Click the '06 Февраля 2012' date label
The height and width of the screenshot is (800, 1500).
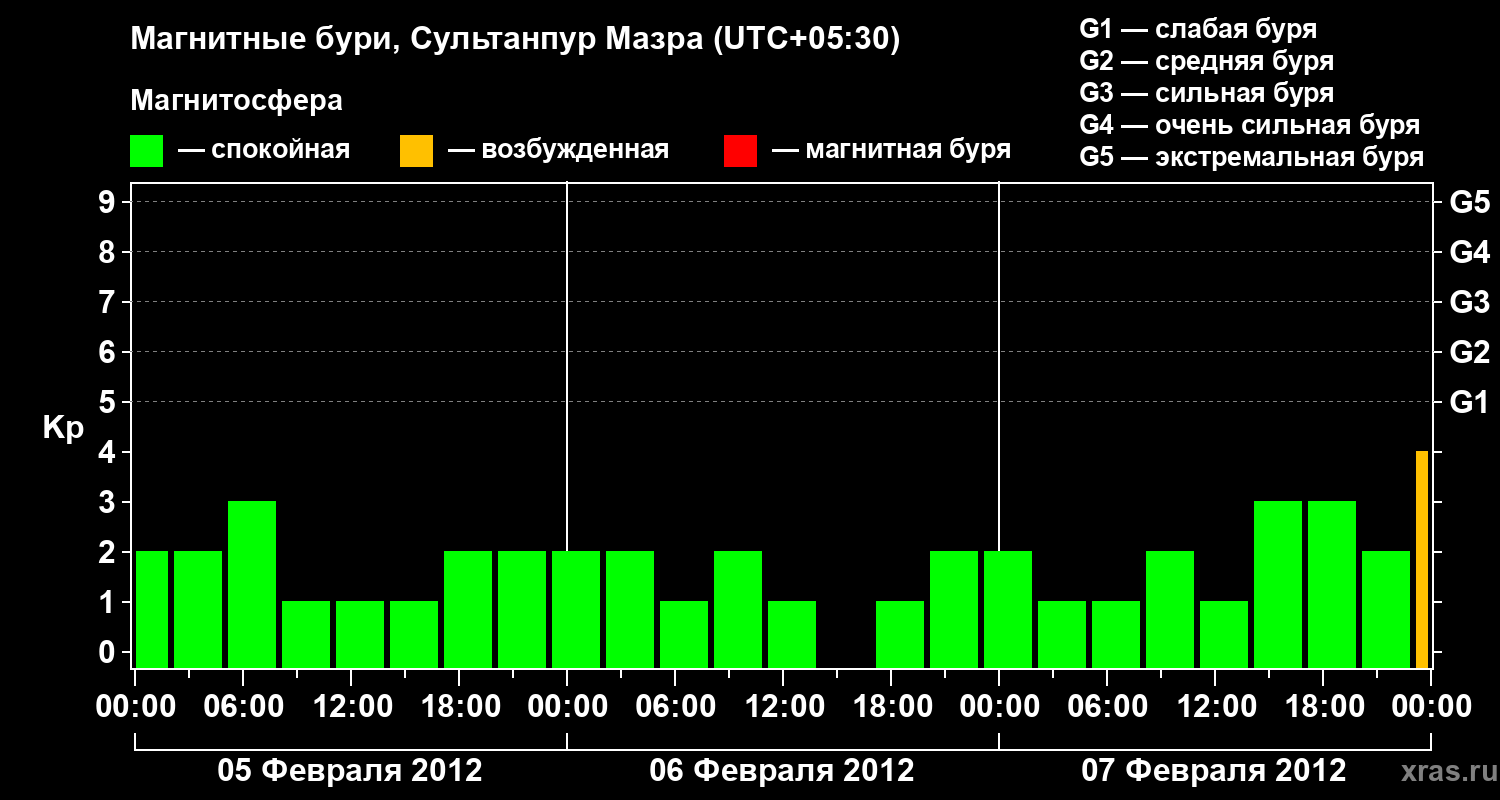click(782, 771)
